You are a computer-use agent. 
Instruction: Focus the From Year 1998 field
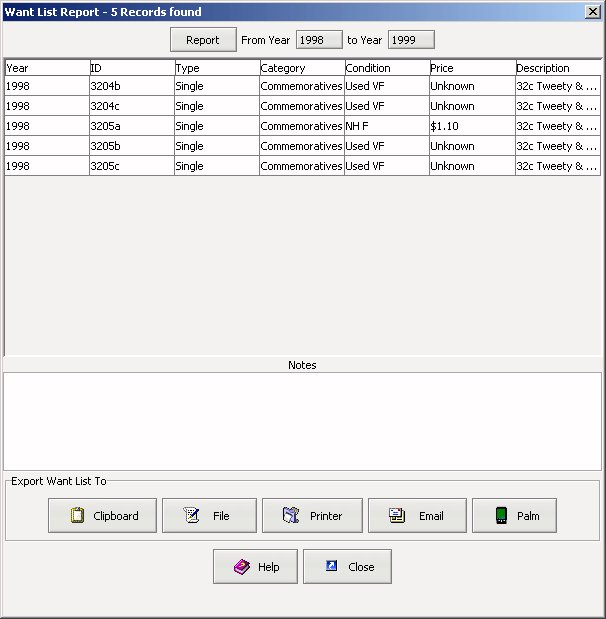[x=319, y=40]
